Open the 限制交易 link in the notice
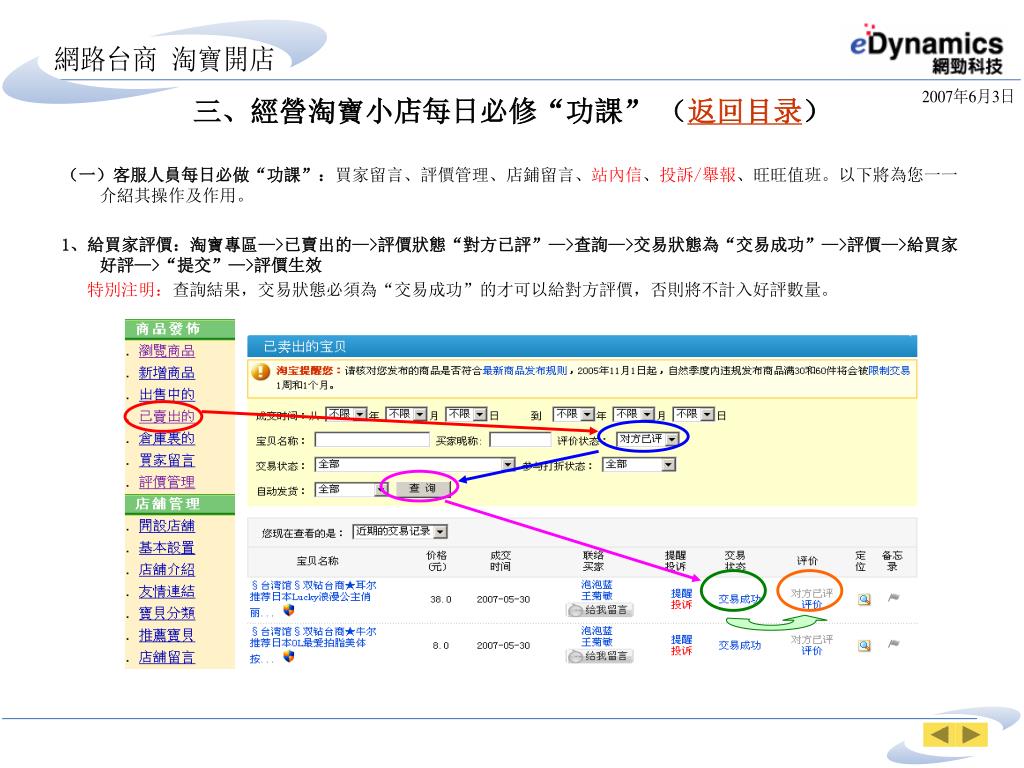Viewport: 1024px width, 768px height. point(889,370)
